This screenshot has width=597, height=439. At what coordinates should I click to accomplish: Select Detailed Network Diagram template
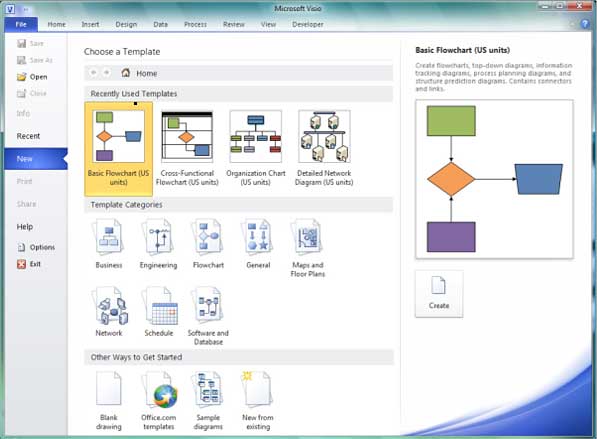click(324, 149)
